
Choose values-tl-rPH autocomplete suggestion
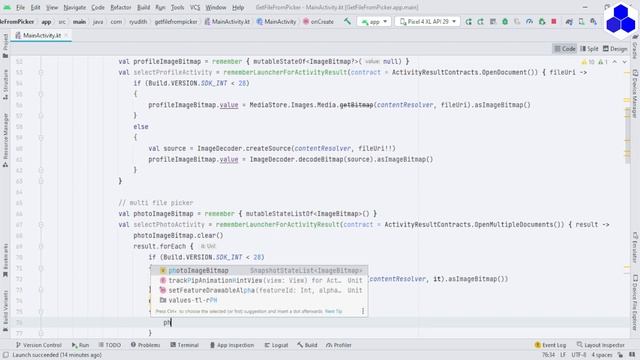(259, 300)
